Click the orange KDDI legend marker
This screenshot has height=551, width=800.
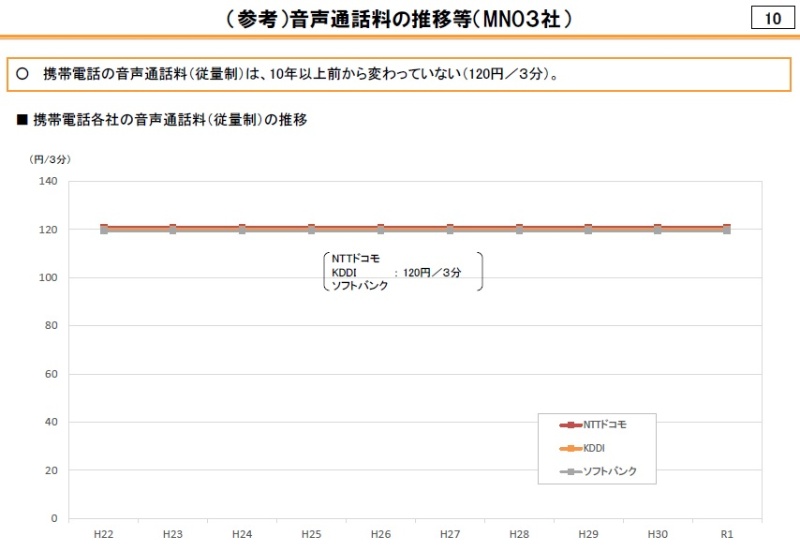coord(571,448)
